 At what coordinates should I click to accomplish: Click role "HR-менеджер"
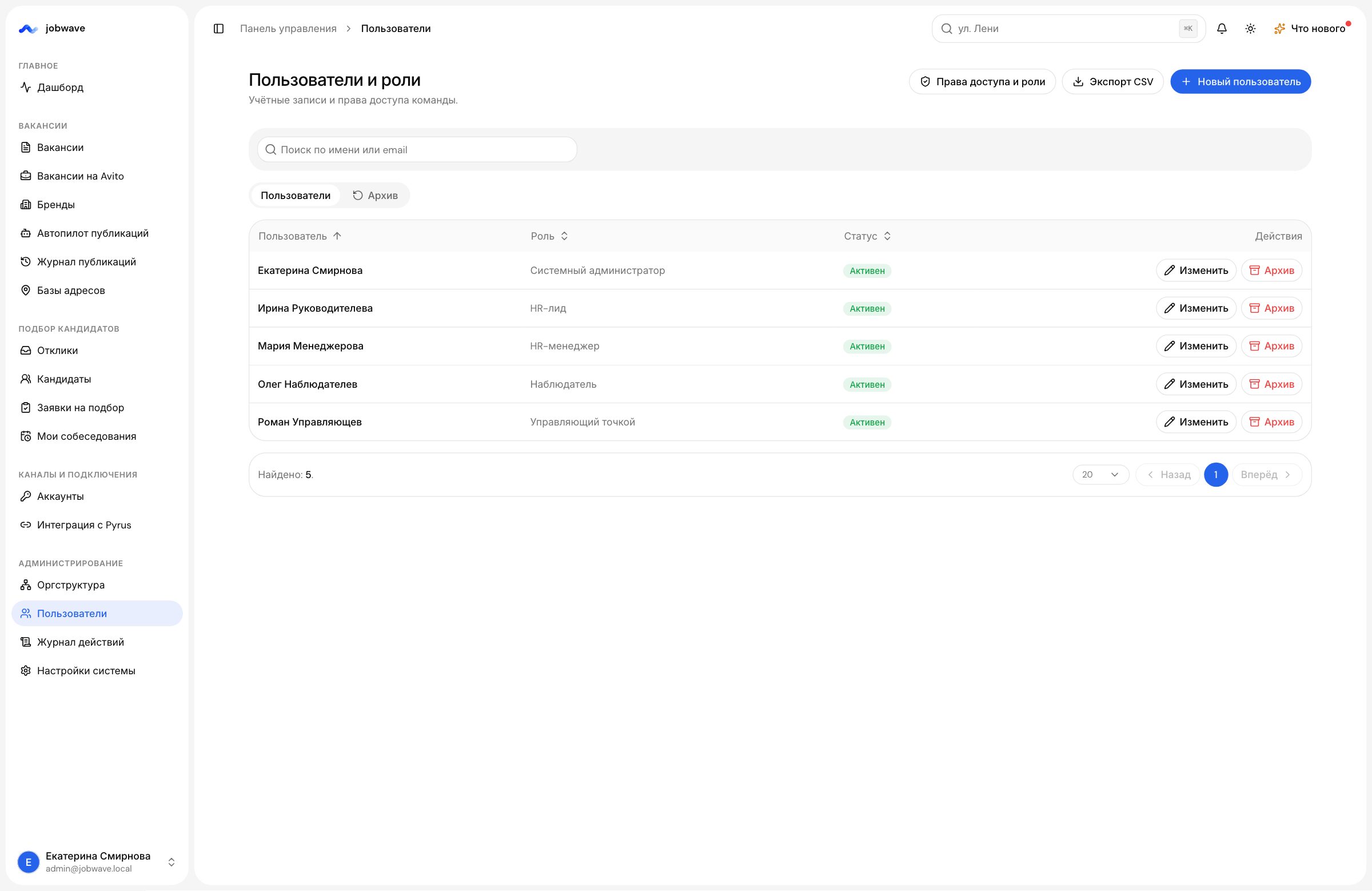pos(564,346)
